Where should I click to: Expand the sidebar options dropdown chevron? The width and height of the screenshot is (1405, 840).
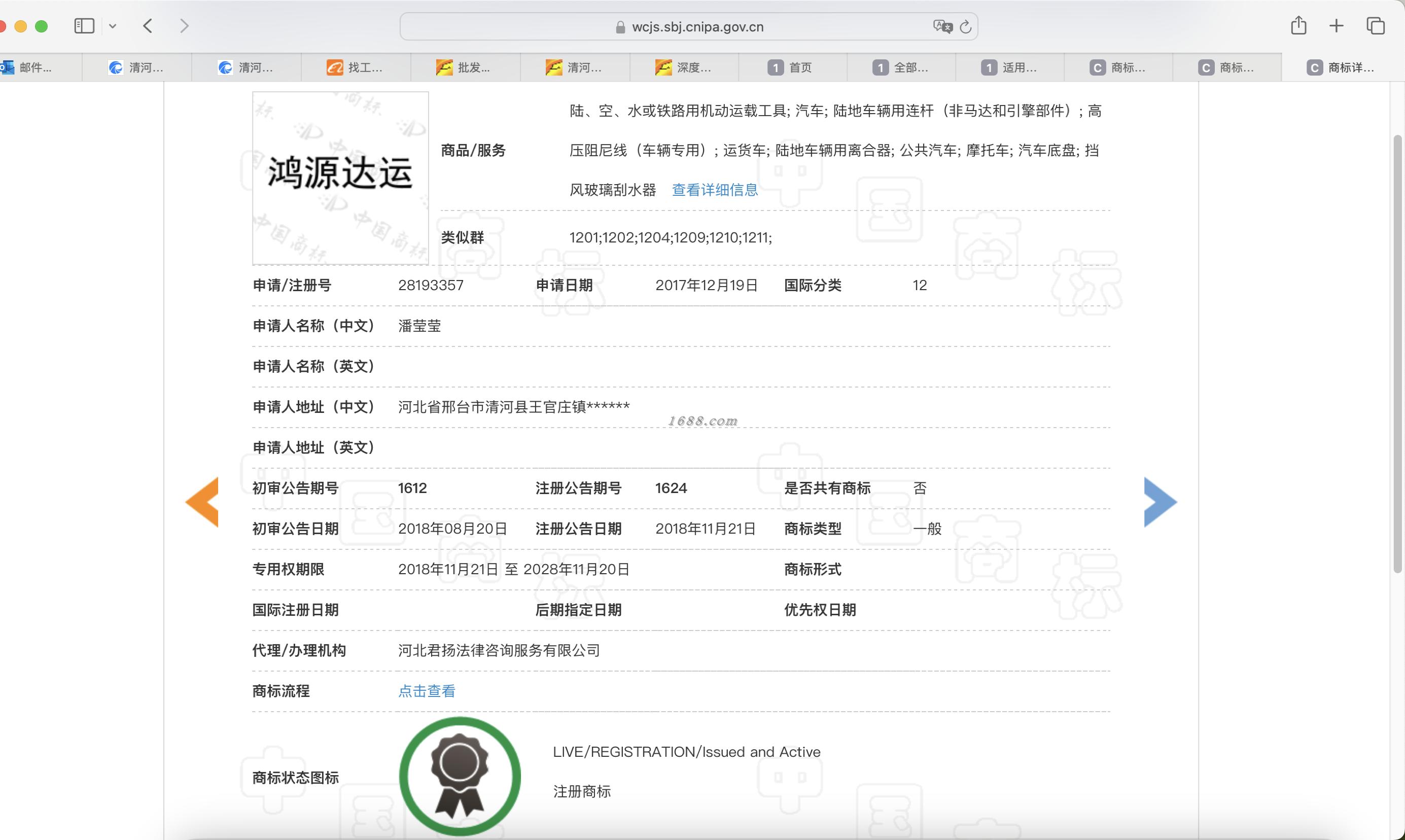[113, 26]
